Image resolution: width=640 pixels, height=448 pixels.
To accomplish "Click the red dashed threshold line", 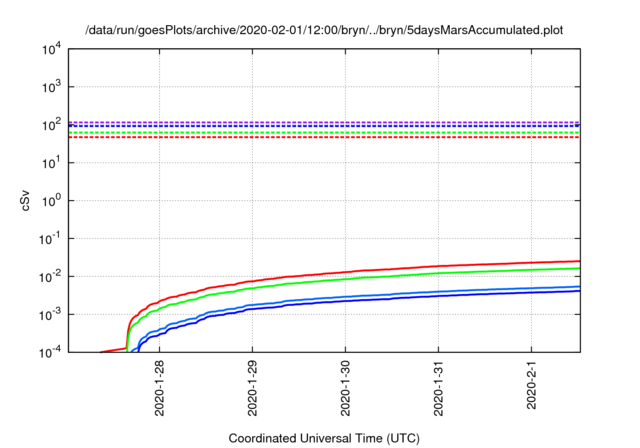I will click(x=324, y=137).
